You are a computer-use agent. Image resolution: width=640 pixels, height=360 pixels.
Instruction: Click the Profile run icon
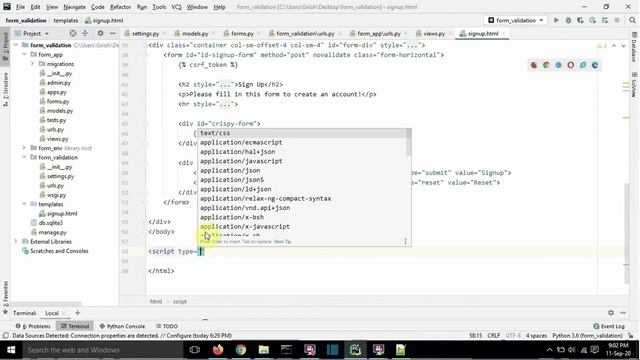[x=592, y=20]
